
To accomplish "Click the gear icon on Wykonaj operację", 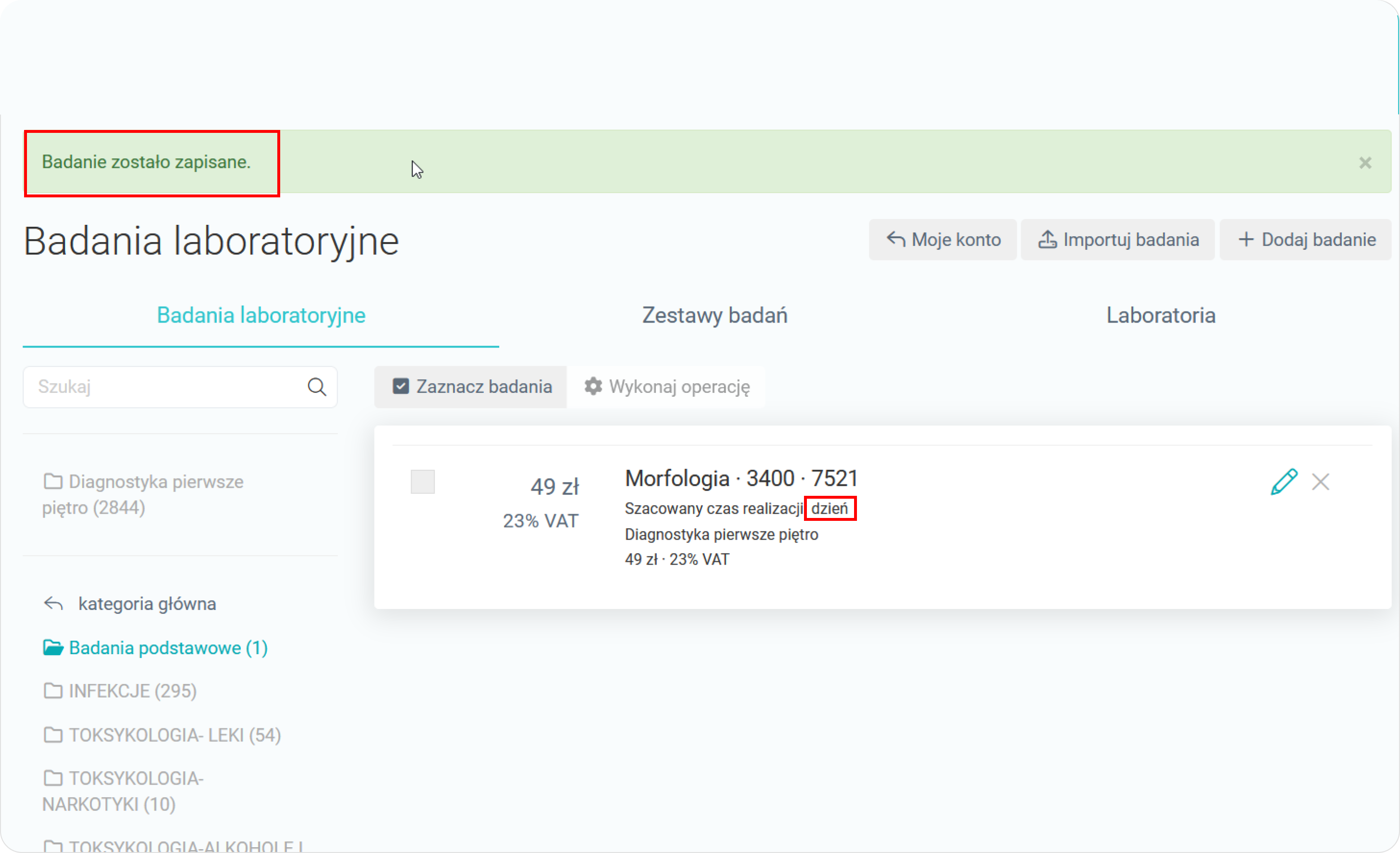I will pos(593,387).
